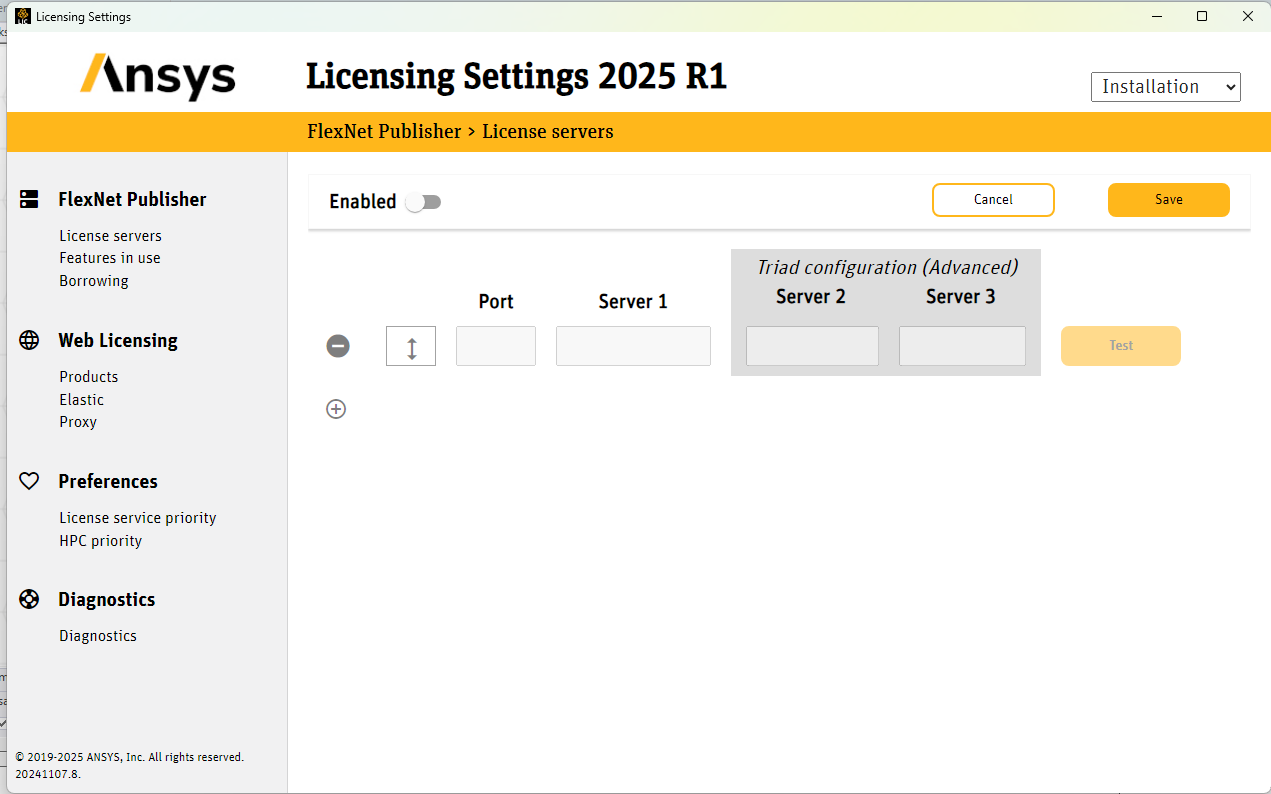Open Features in use page

point(110,258)
